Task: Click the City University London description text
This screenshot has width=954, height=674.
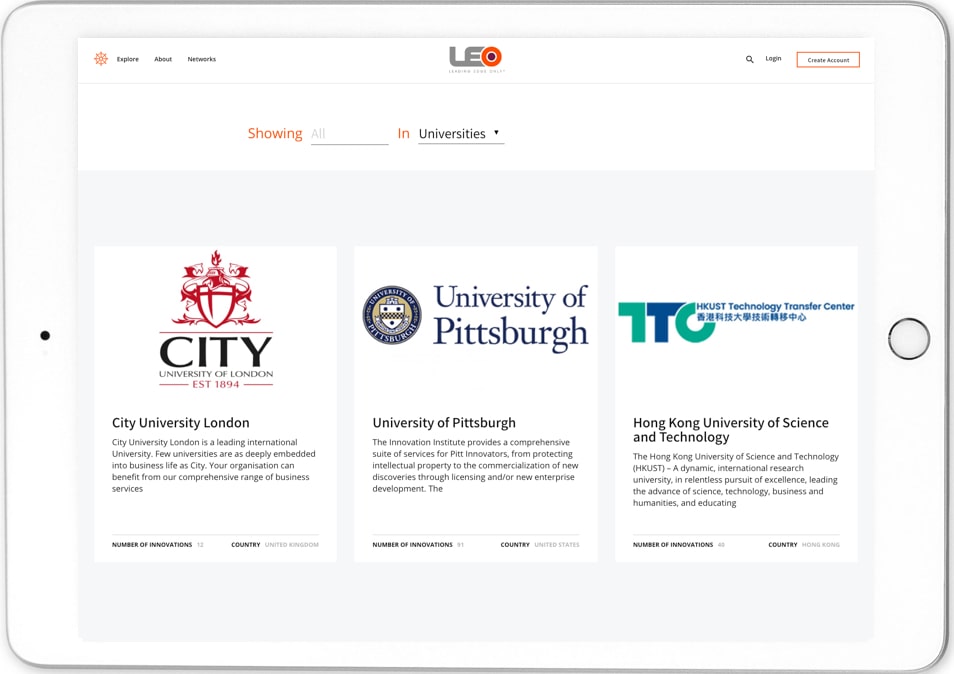Action: coord(214,465)
